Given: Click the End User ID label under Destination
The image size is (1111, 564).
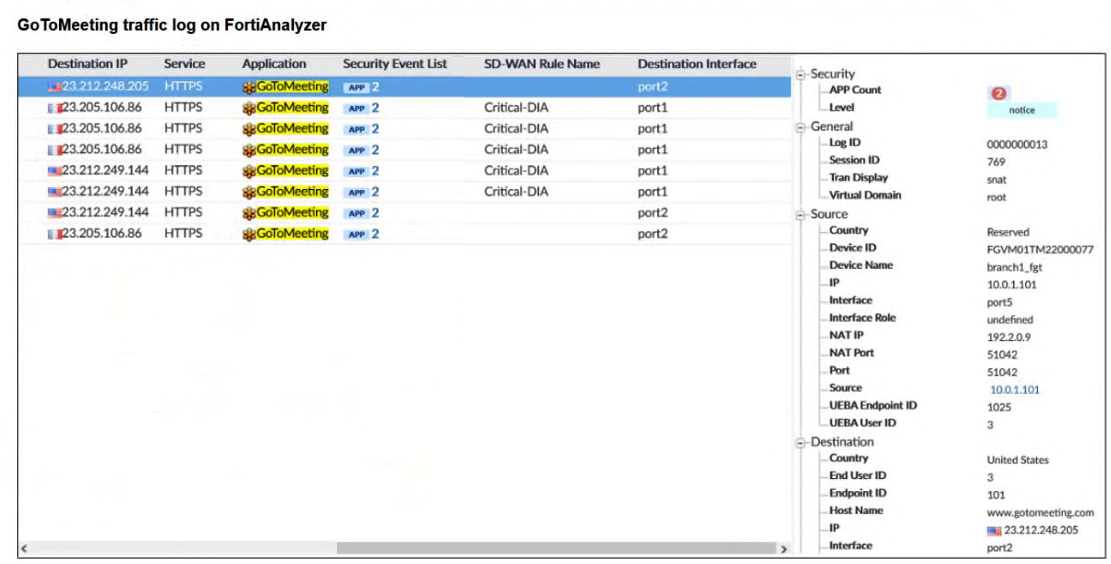Looking at the screenshot, I should point(857,475).
